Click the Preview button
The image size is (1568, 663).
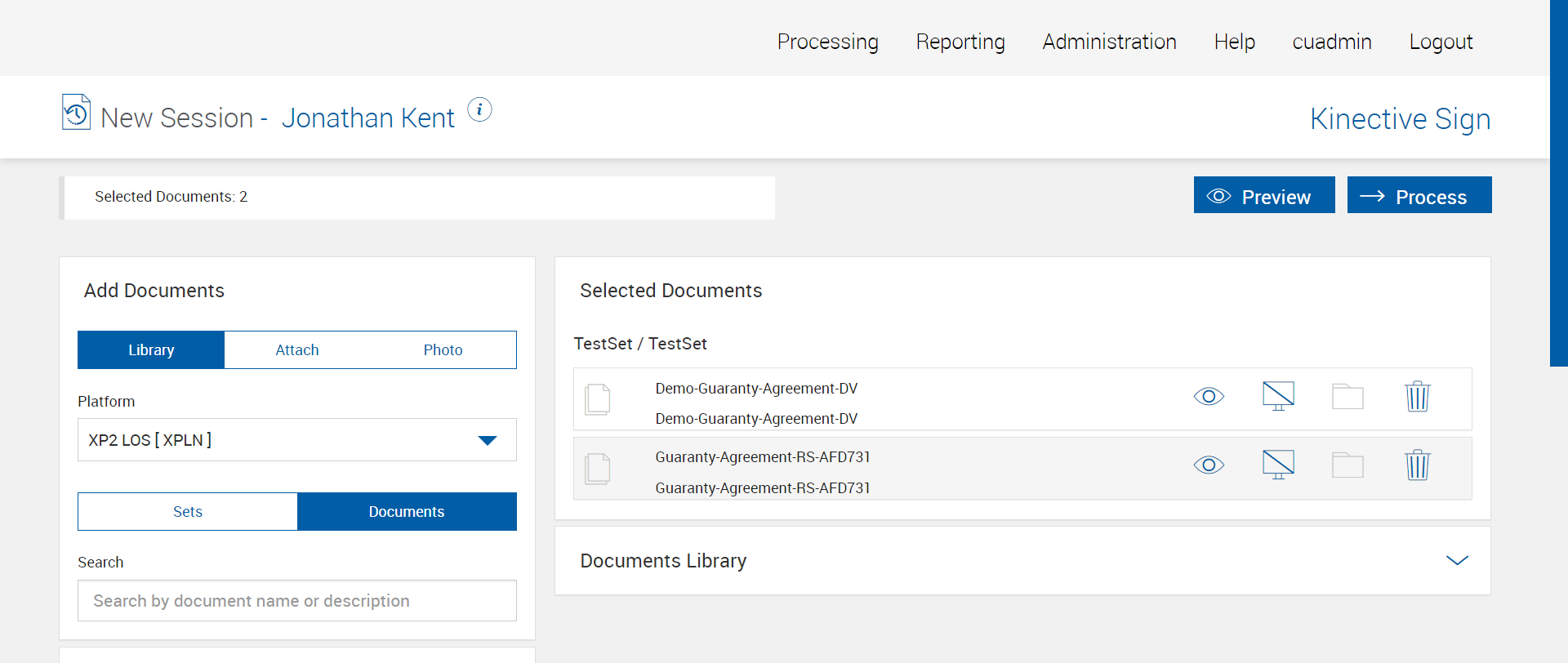tap(1263, 195)
